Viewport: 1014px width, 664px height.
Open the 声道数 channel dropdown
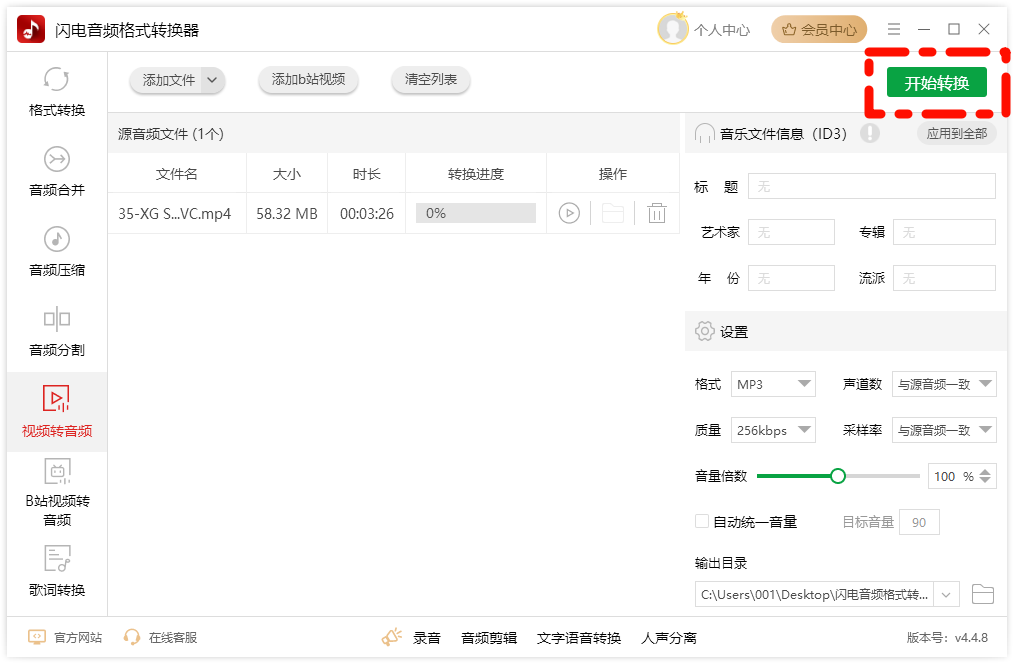(944, 384)
